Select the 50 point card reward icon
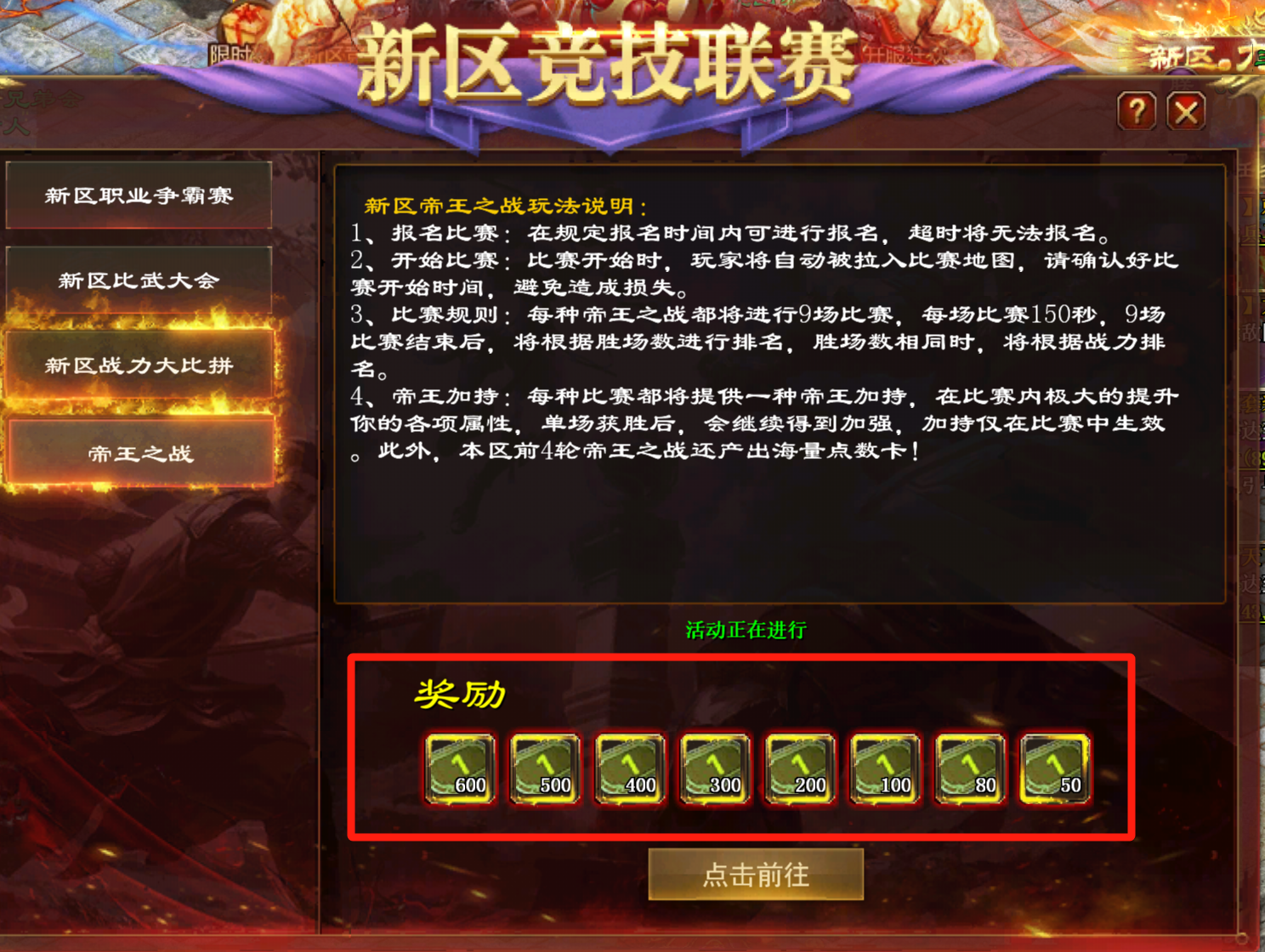Image resolution: width=1265 pixels, height=952 pixels. click(1055, 768)
